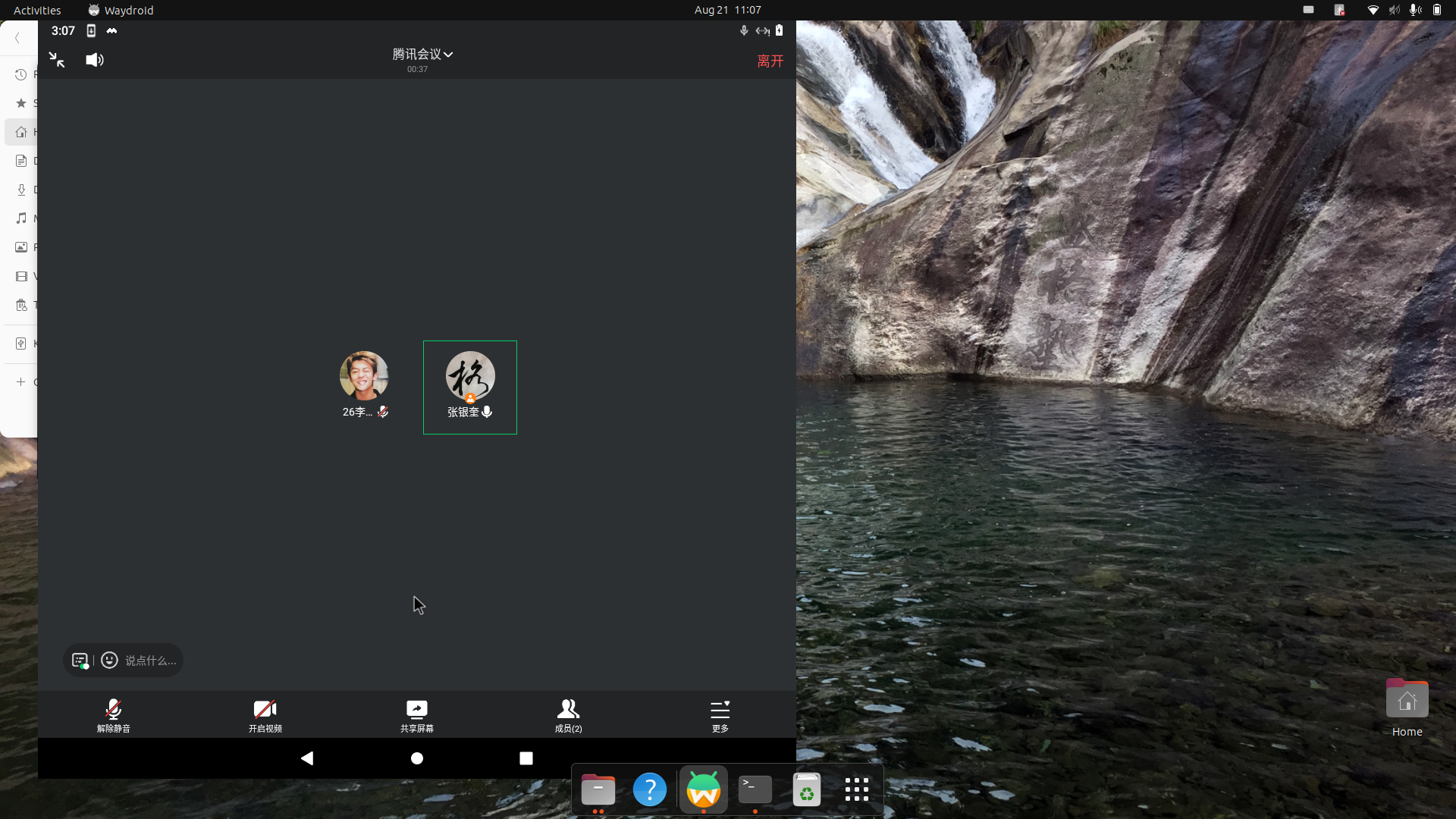This screenshot has height=819, width=1456.
Task: Select Home in the Files window sidebar
Action: point(21,132)
